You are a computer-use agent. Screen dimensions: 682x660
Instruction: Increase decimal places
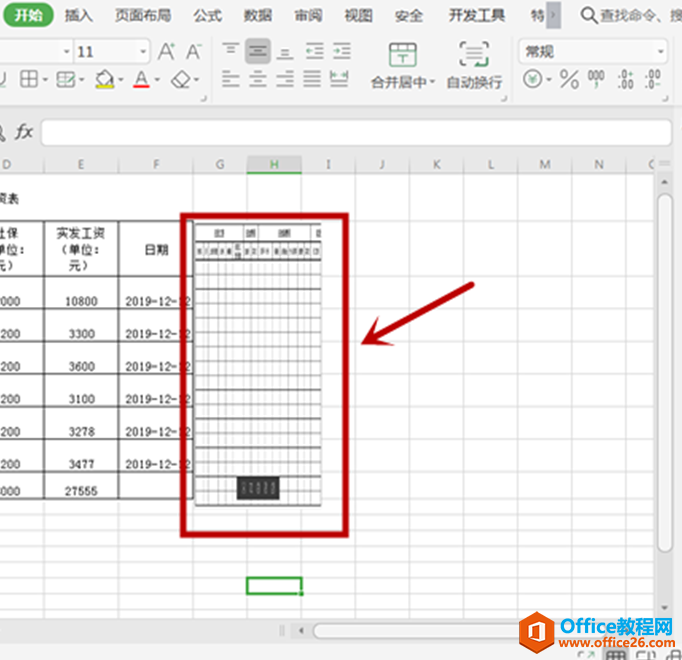tap(625, 79)
